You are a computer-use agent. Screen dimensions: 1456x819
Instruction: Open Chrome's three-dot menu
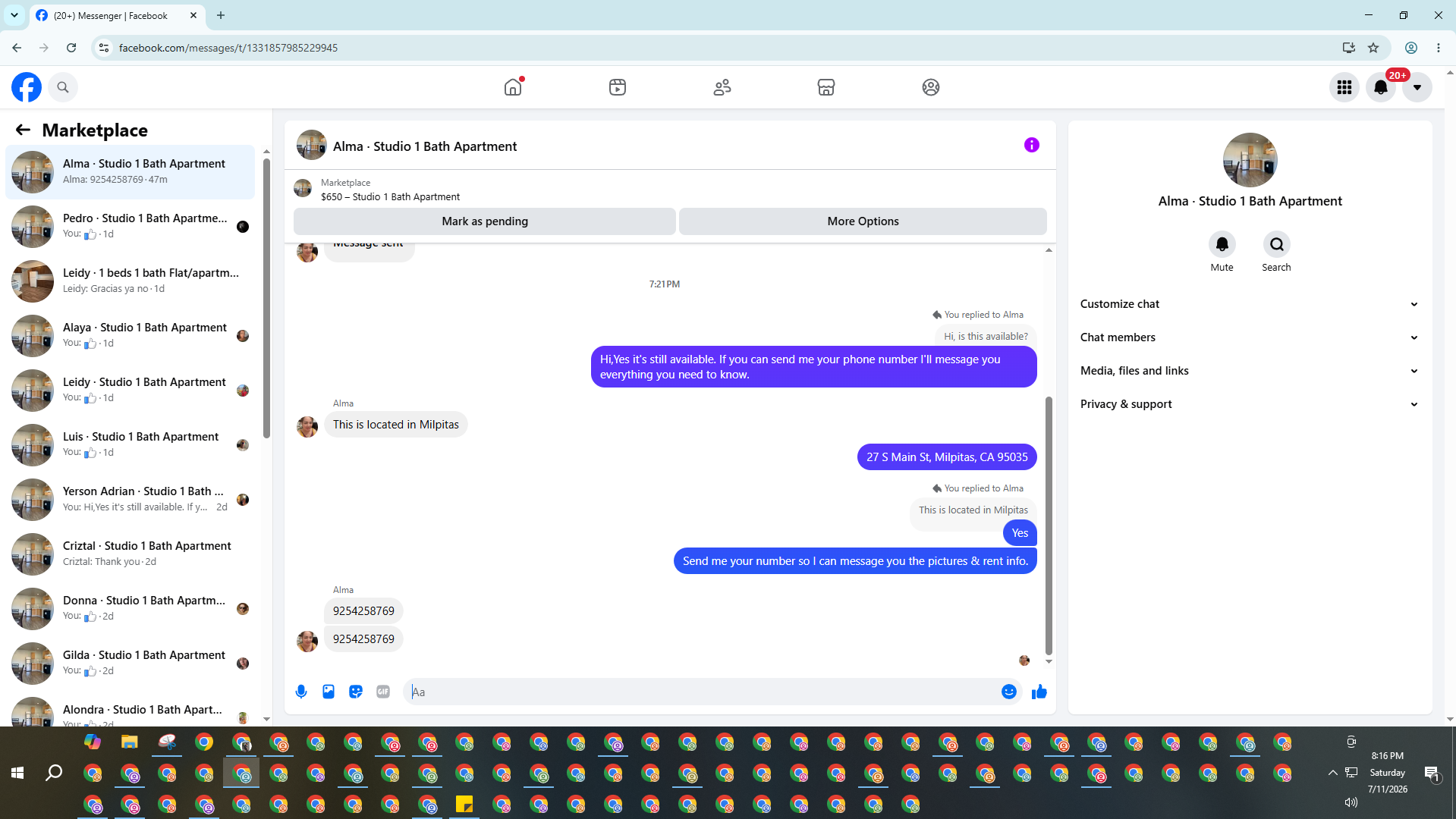[1439, 48]
